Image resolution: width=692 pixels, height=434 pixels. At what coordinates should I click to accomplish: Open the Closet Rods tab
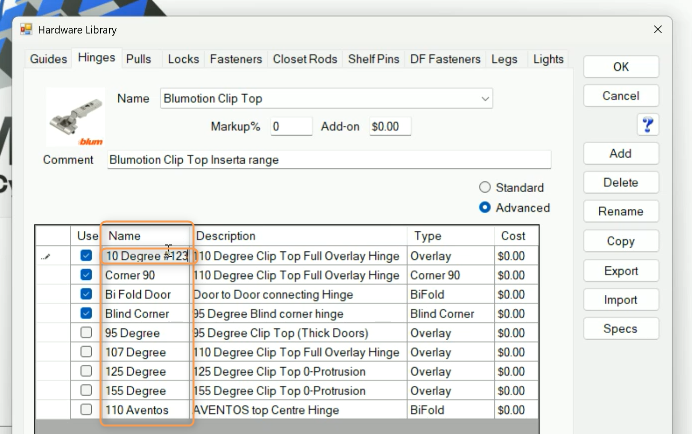(305, 59)
